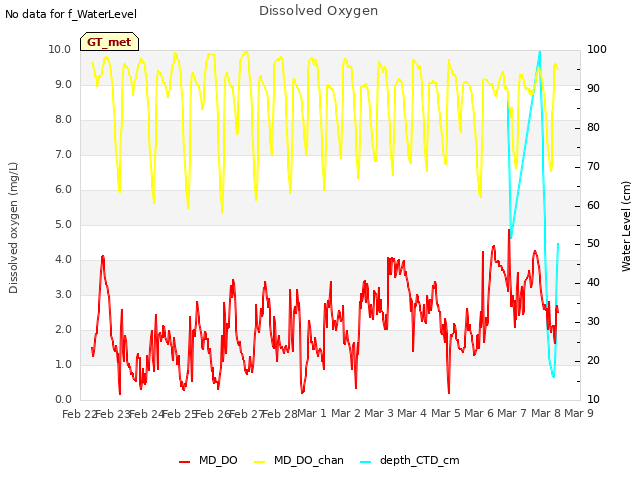Click the 10.0 left axis tick label

tap(60, 49)
